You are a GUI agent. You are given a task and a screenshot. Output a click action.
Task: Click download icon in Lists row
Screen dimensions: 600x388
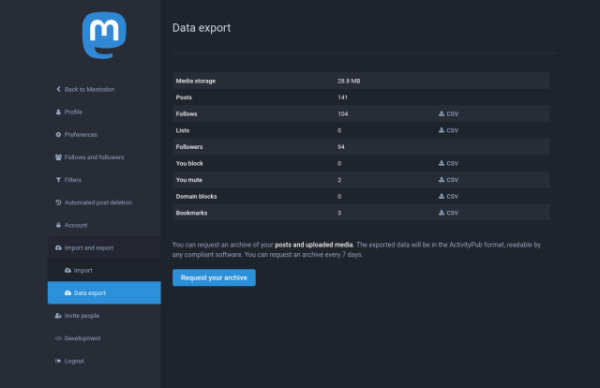(441, 130)
